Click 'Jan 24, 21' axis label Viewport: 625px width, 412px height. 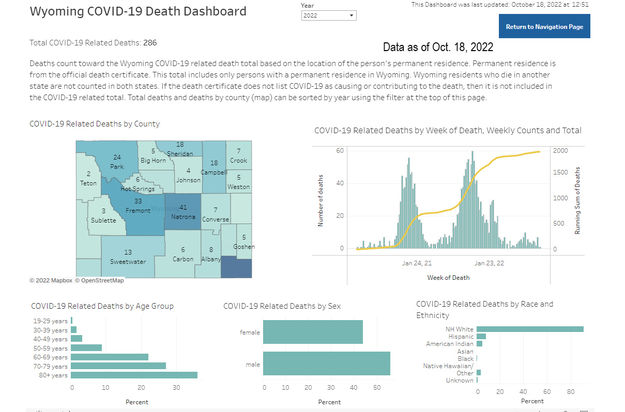(x=417, y=263)
